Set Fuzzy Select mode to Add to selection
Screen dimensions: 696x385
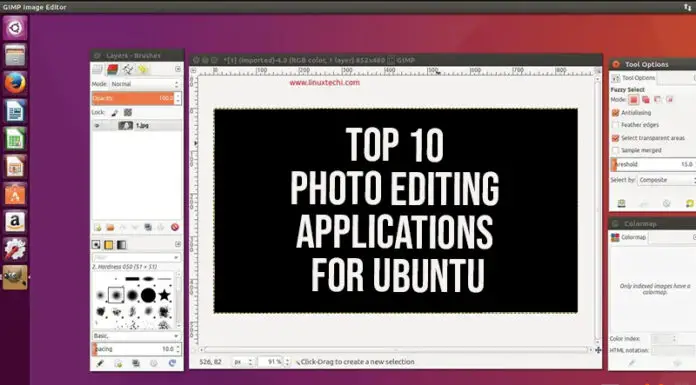[x=645, y=100]
